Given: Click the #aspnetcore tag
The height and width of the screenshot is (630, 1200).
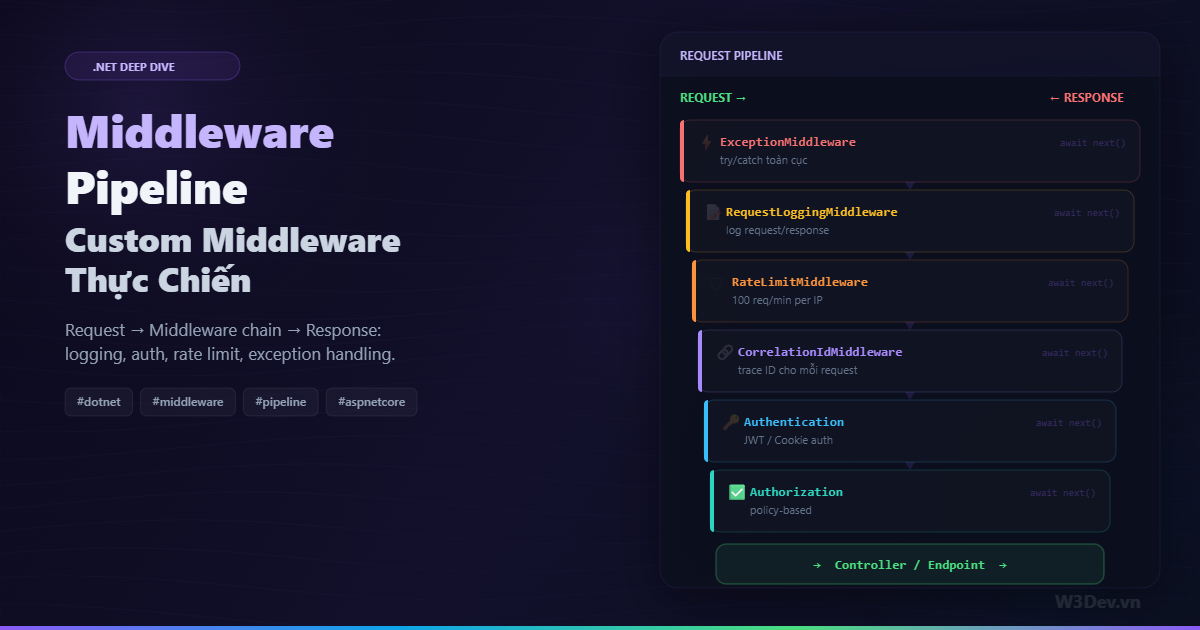Looking at the screenshot, I should 371,401.
